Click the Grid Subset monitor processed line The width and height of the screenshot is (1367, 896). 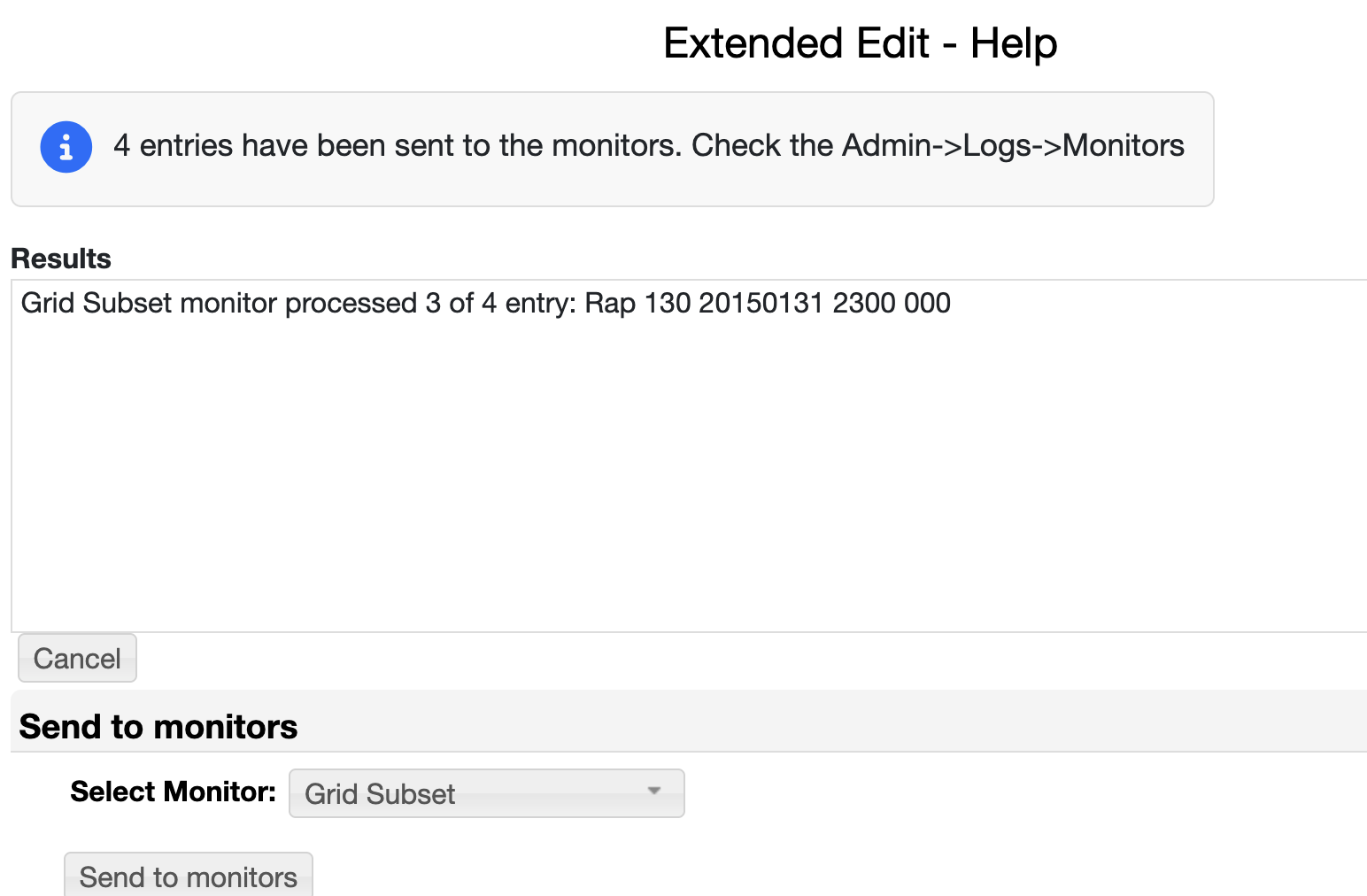pyautogui.click(x=485, y=304)
